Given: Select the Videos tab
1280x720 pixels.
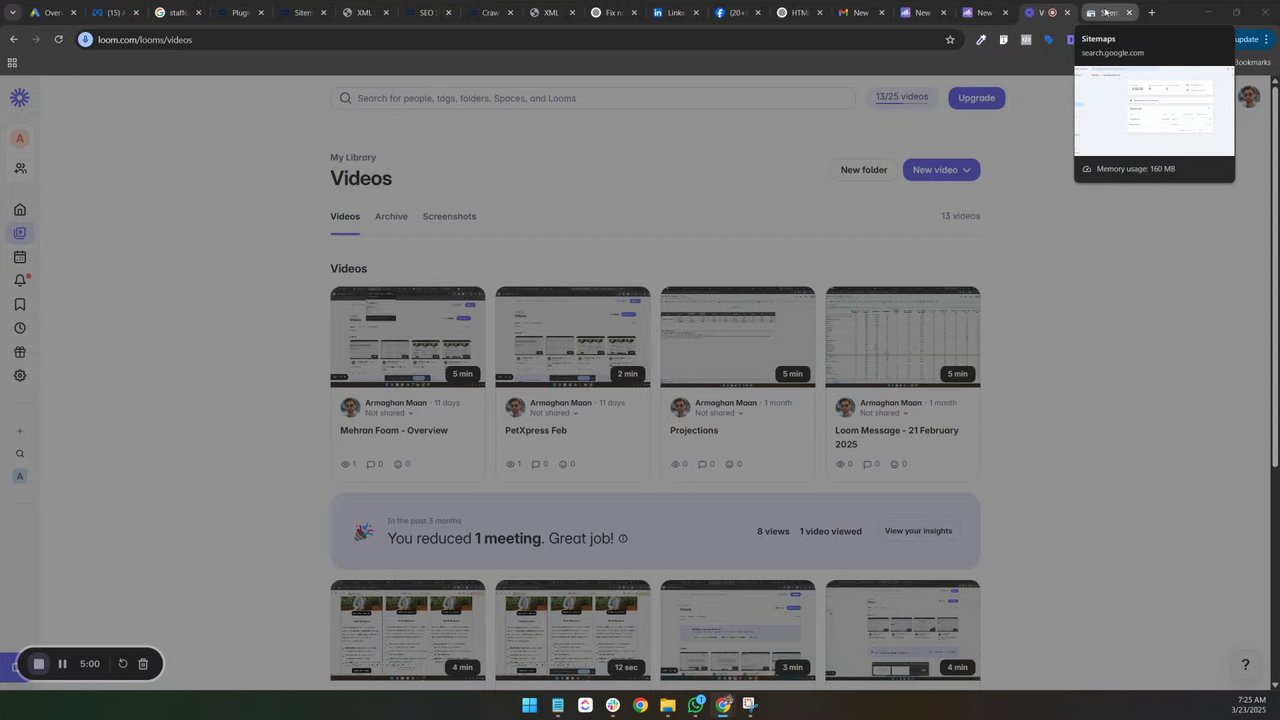Looking at the screenshot, I should coord(345,217).
